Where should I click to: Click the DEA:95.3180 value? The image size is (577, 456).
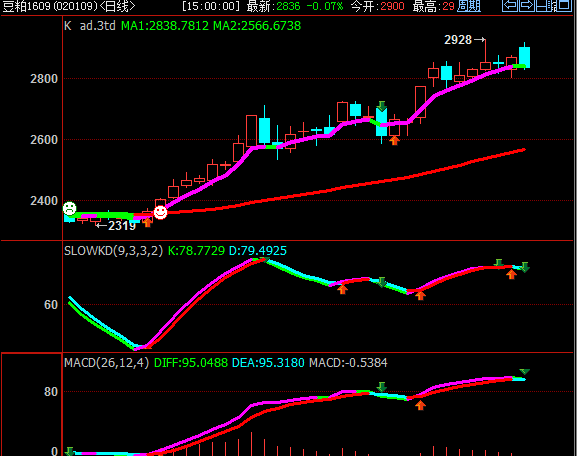click(x=268, y=363)
